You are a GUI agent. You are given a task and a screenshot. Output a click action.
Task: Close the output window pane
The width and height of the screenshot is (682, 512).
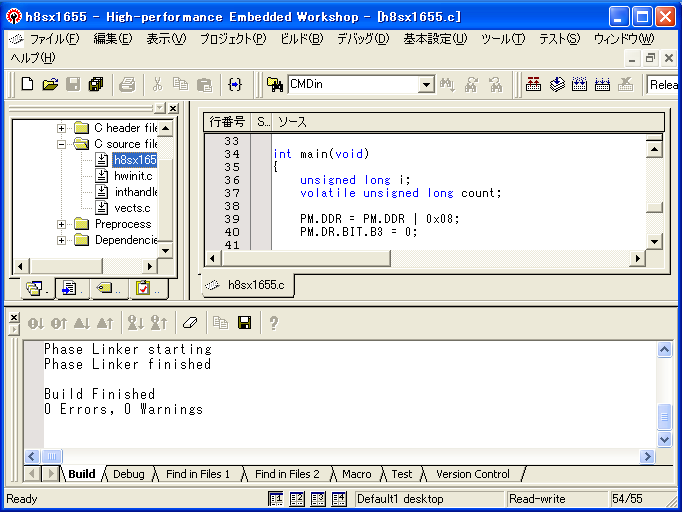tap(14, 318)
